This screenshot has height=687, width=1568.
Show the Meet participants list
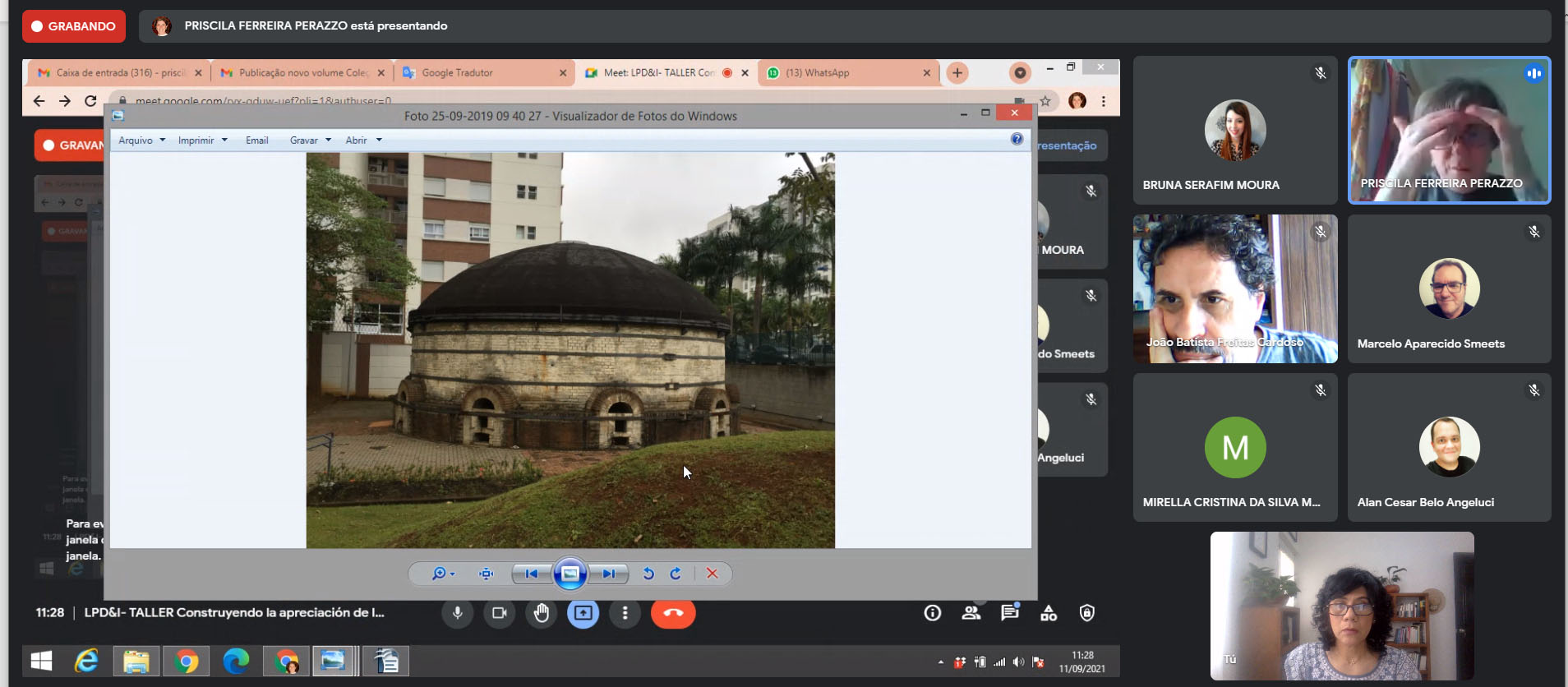tap(971, 613)
